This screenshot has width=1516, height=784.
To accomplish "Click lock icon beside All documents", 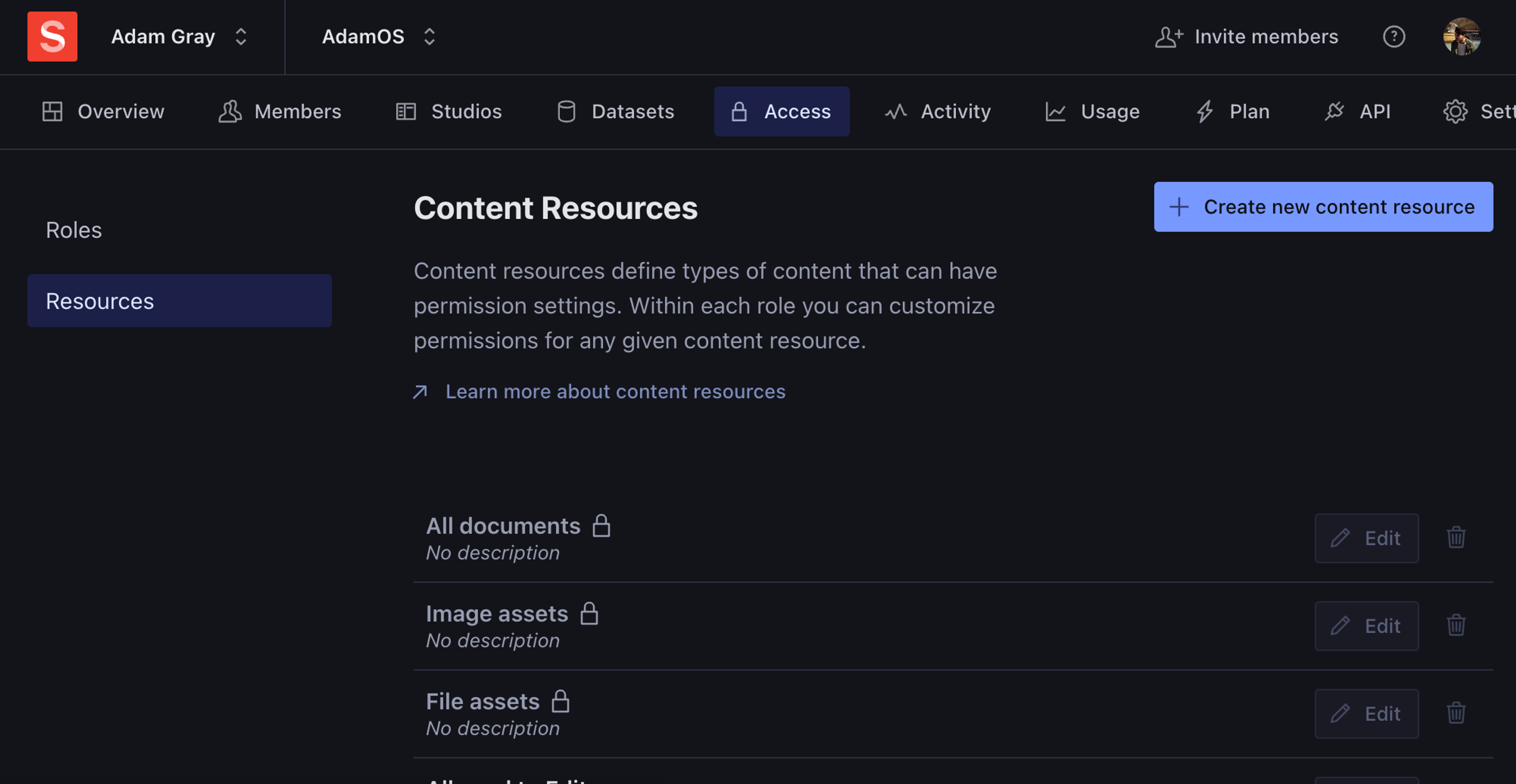I will click(x=601, y=526).
